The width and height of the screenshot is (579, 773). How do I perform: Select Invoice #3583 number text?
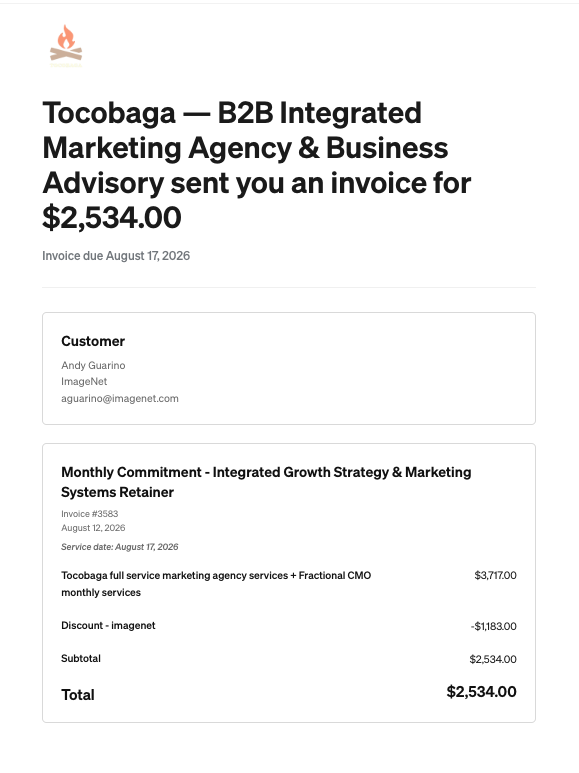click(x=90, y=514)
